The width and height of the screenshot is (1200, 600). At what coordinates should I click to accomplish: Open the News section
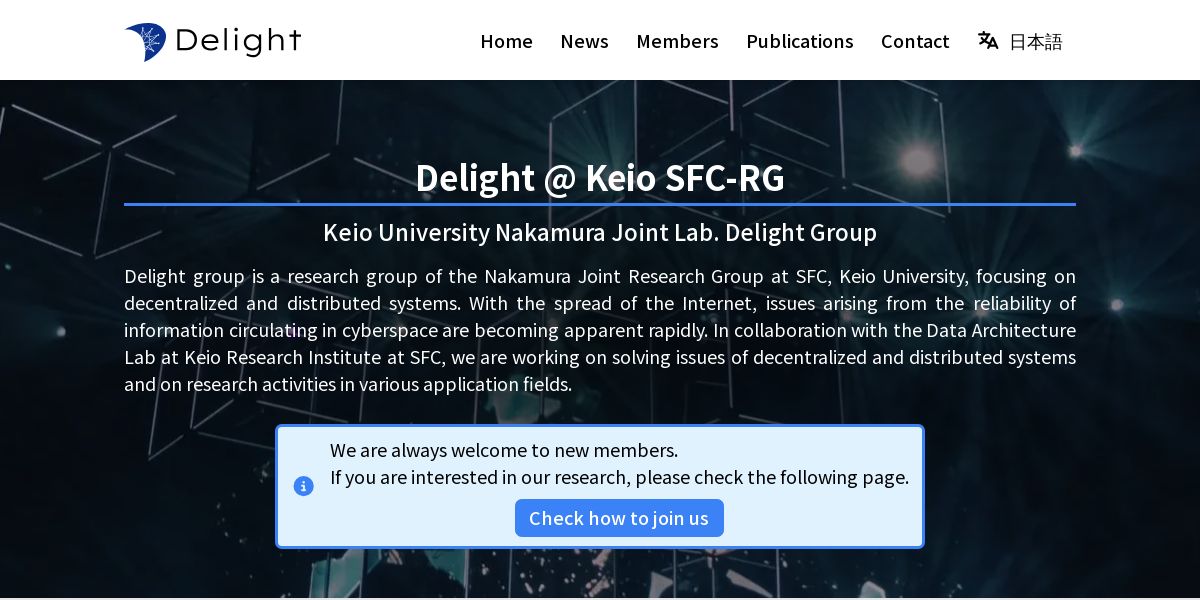click(584, 41)
